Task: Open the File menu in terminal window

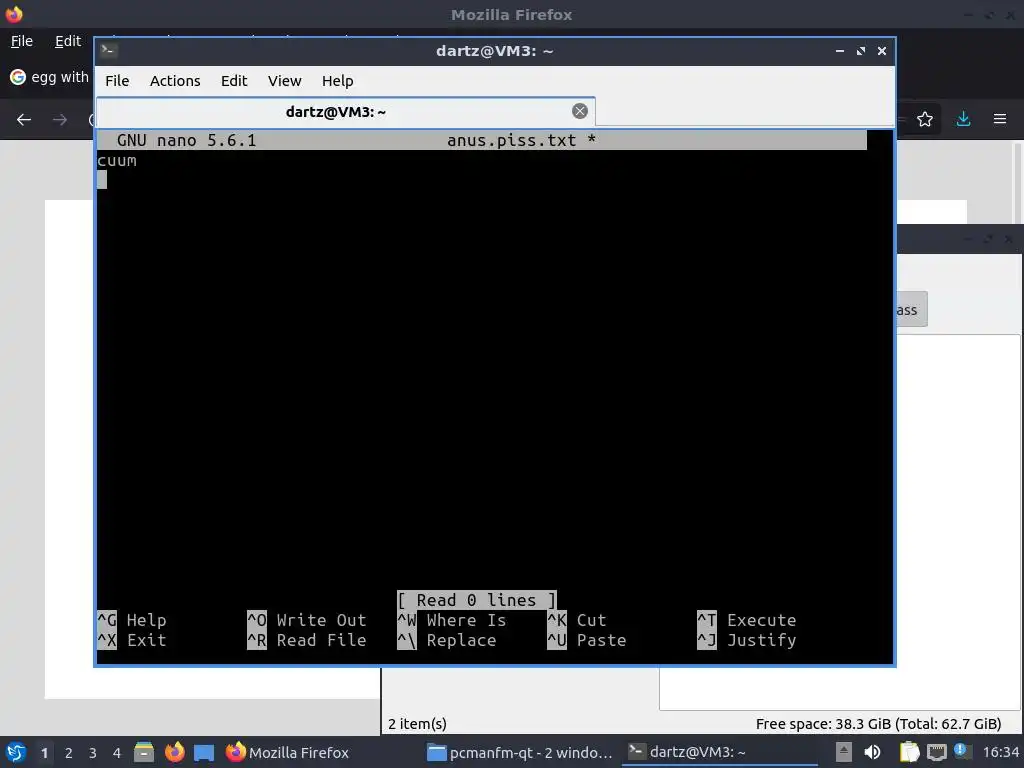Action: coord(117,81)
